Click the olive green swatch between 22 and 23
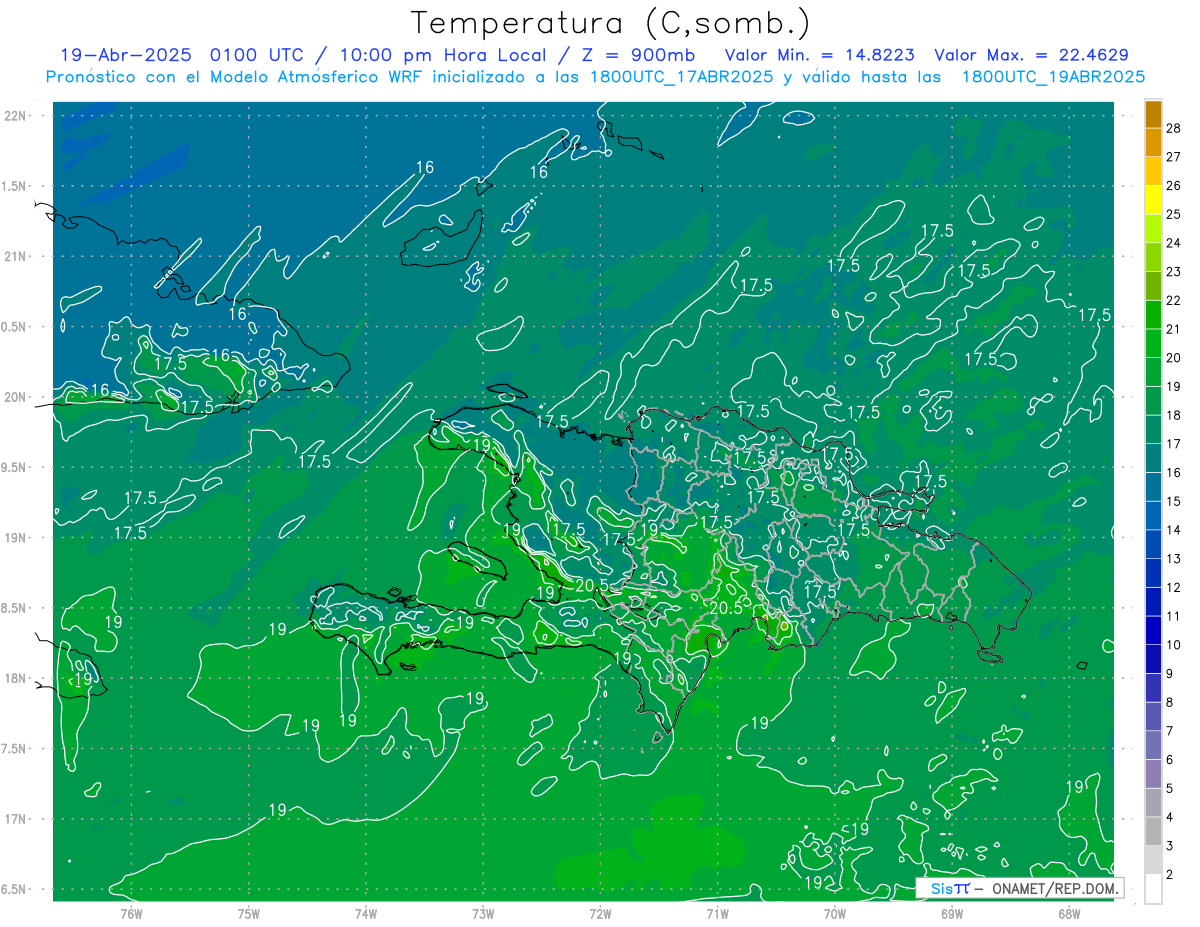The width and height of the screenshot is (1200, 927). click(1153, 286)
